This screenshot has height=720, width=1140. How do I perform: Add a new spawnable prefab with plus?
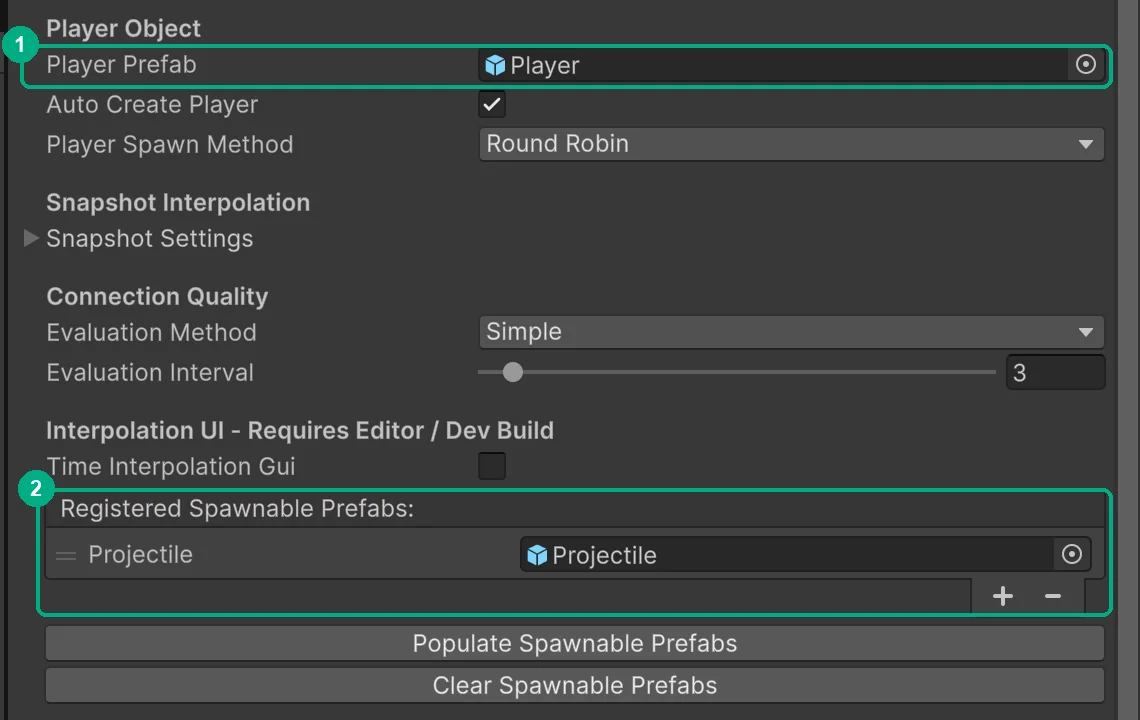coord(1003,596)
